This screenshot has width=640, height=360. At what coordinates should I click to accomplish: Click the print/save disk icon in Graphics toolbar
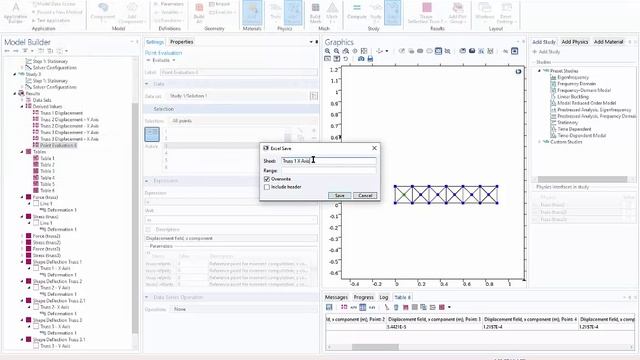coord(370,59)
